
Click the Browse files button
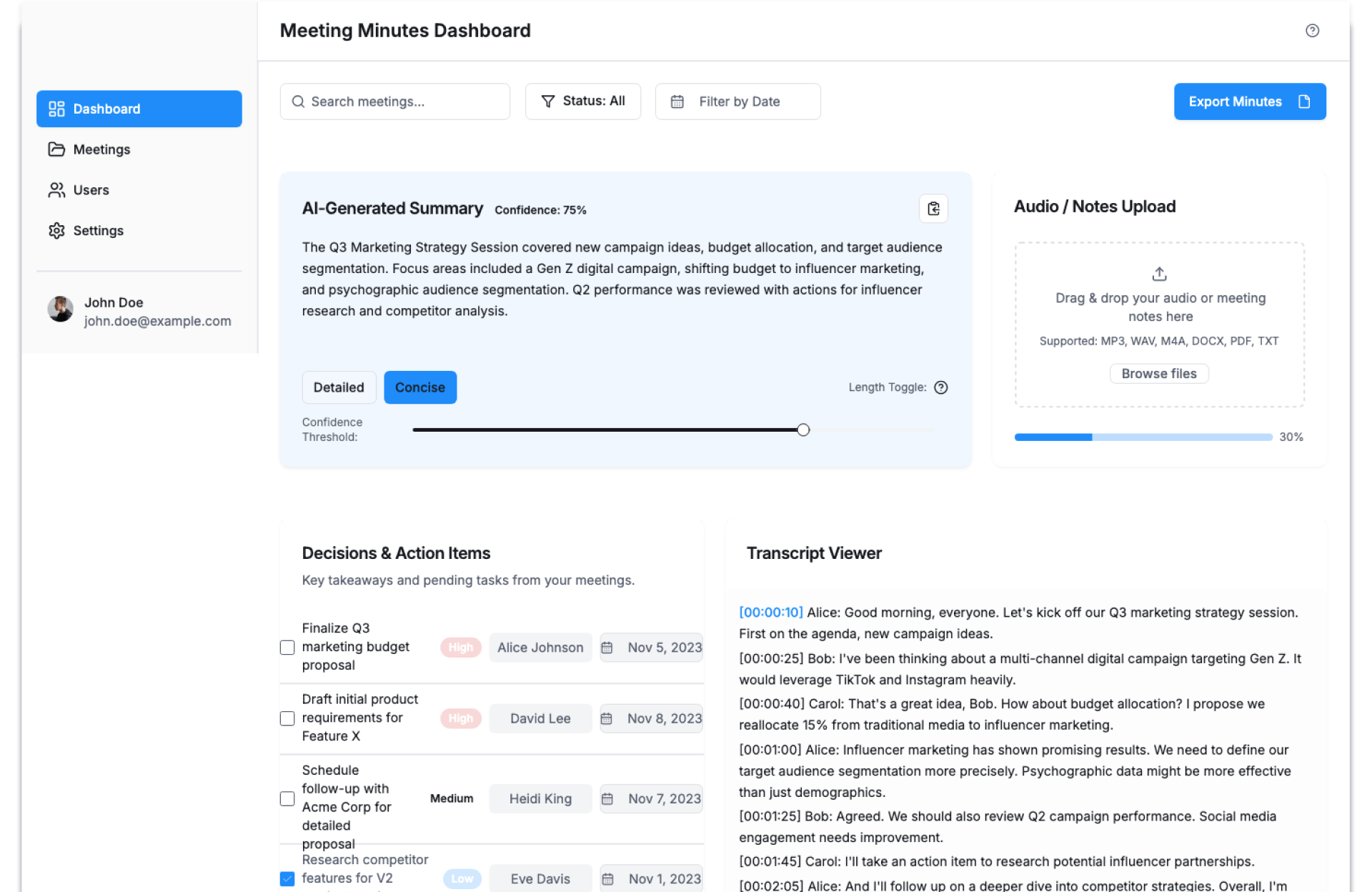[1158, 374]
